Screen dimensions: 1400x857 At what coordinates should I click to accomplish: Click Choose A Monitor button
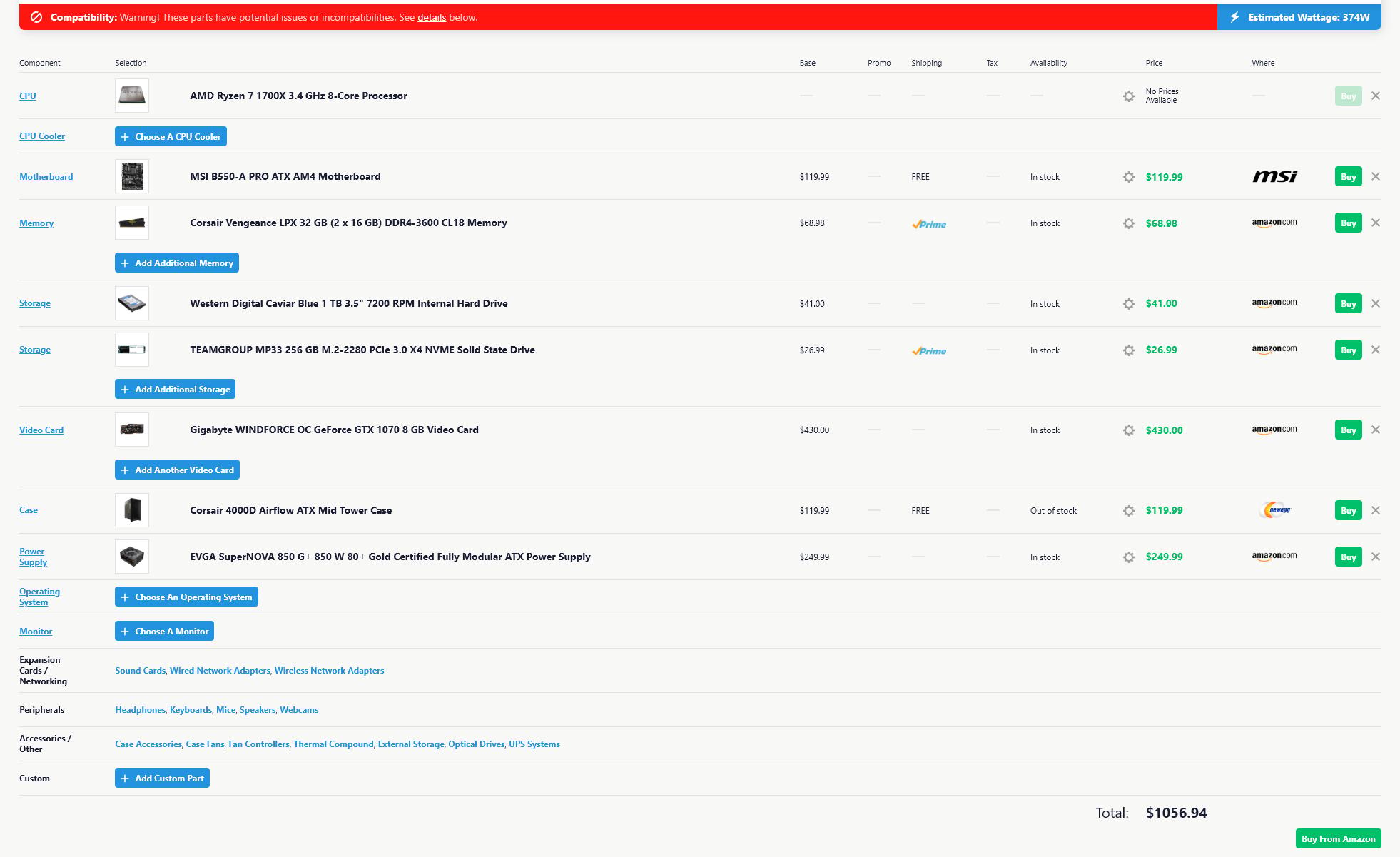pyautogui.click(x=164, y=631)
